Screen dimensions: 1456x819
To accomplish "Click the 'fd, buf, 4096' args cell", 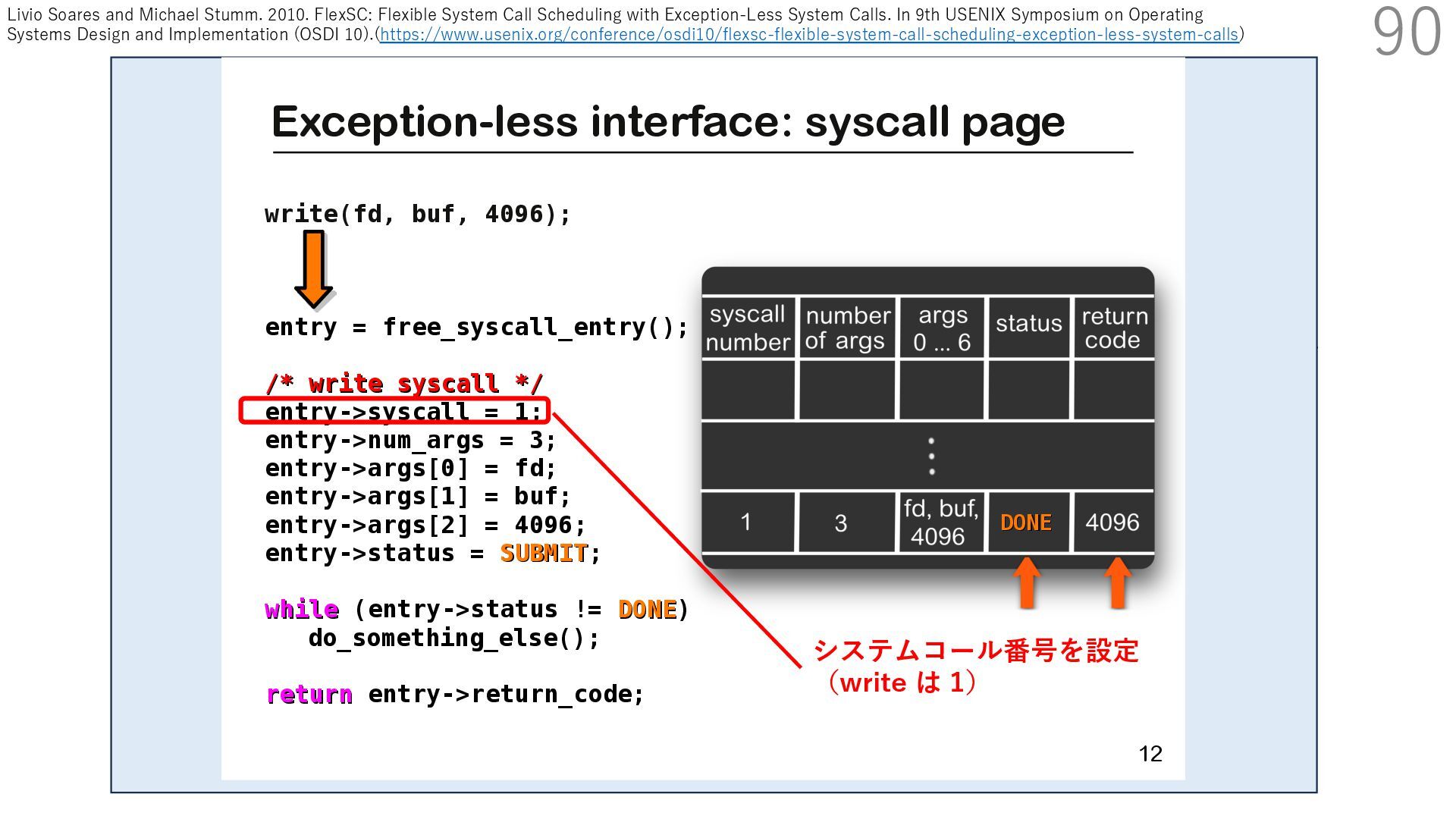I will pyautogui.click(x=940, y=522).
